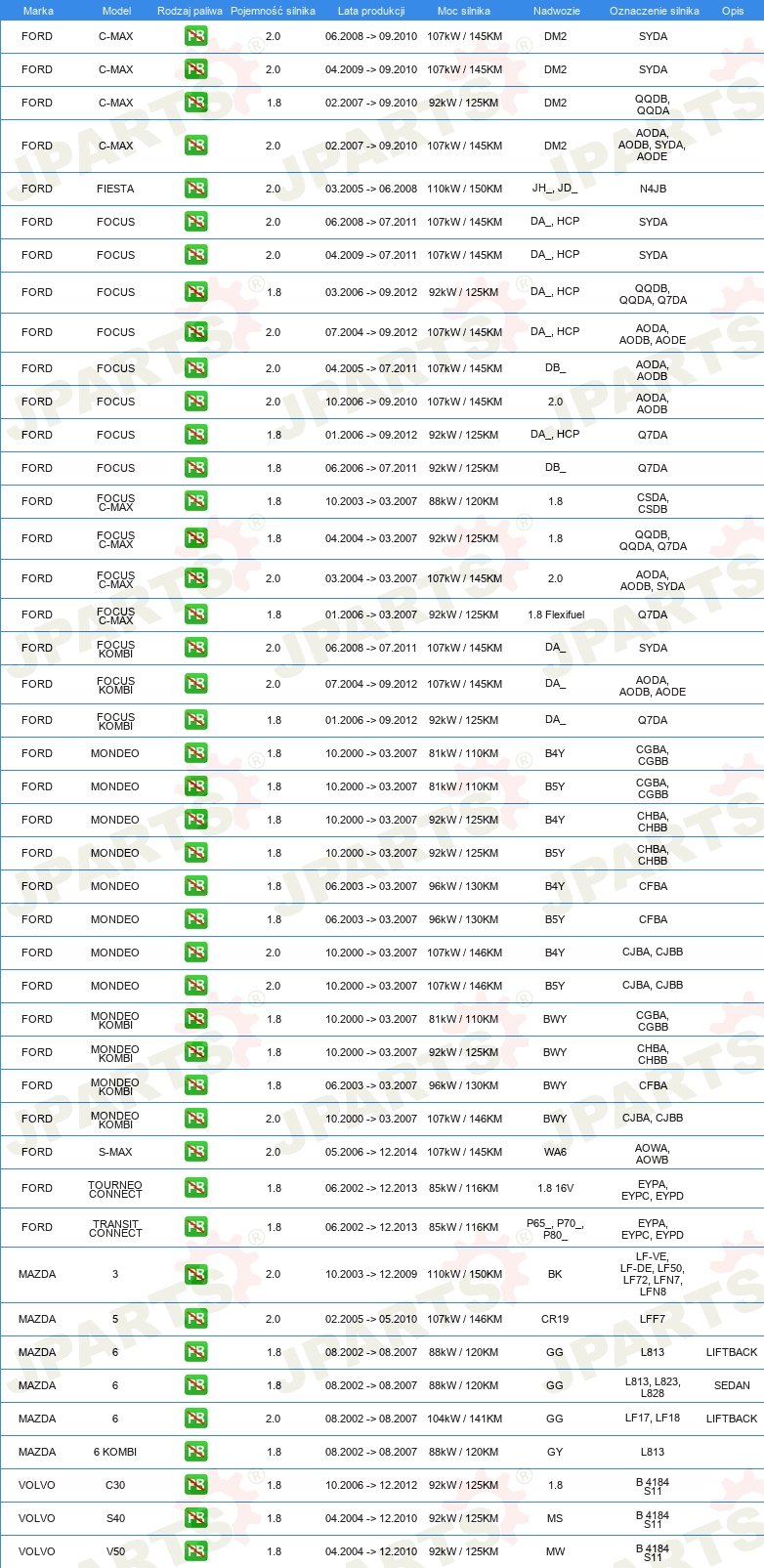Click the Rodzaj paliwa column header
The width and height of the screenshot is (764, 1568).
[x=190, y=11]
